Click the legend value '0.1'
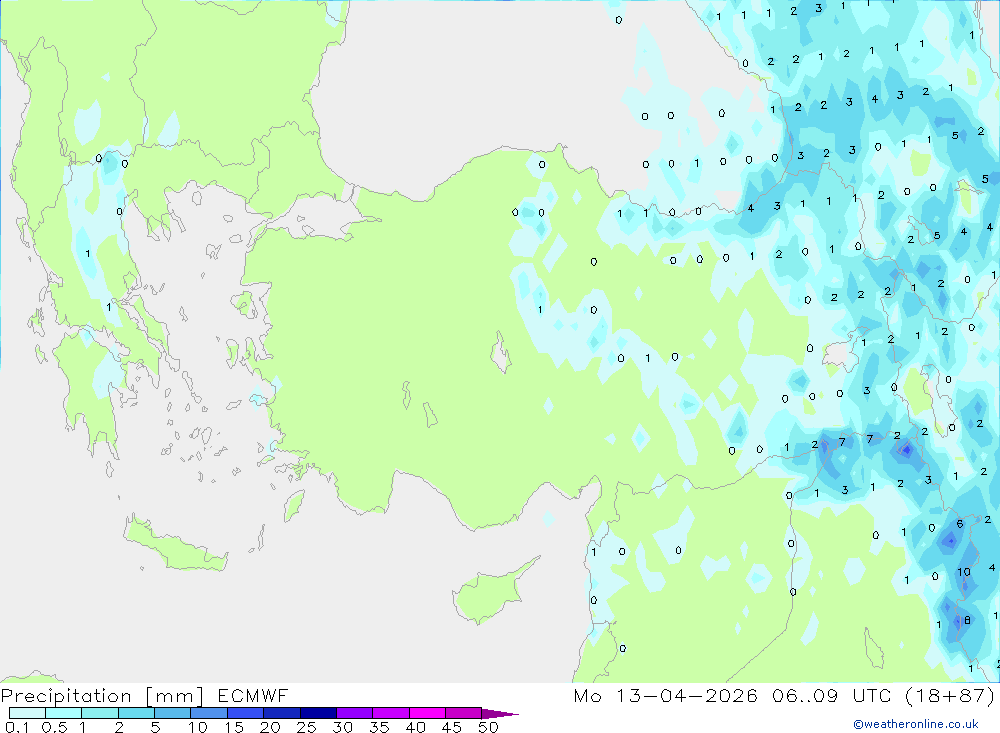 17,727
